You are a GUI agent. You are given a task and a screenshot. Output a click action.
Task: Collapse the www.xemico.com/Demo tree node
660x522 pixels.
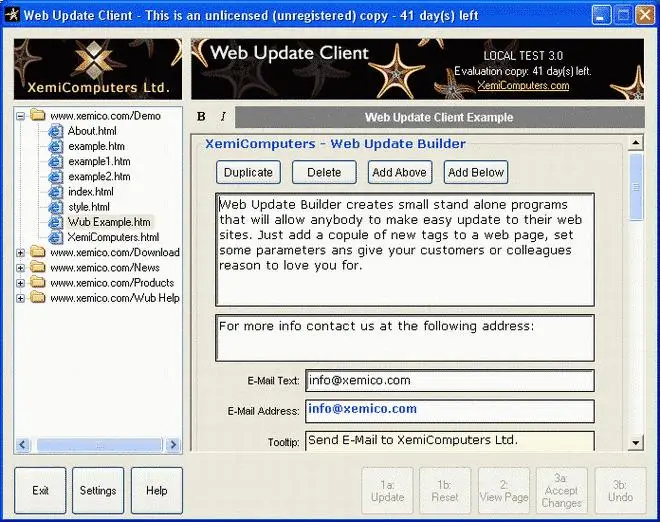(20, 116)
